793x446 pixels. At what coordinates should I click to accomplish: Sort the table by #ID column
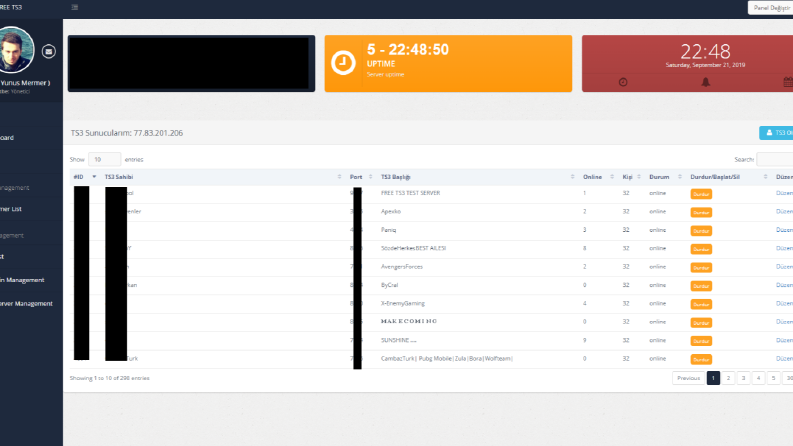click(84, 177)
